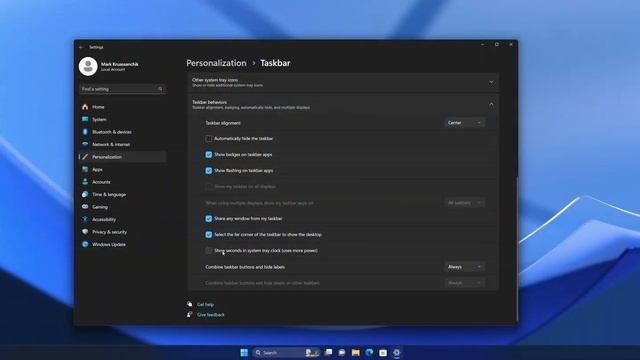Open the Combine taskbar buttons Always dropdown
This screenshot has width=640, height=360.
[464, 267]
